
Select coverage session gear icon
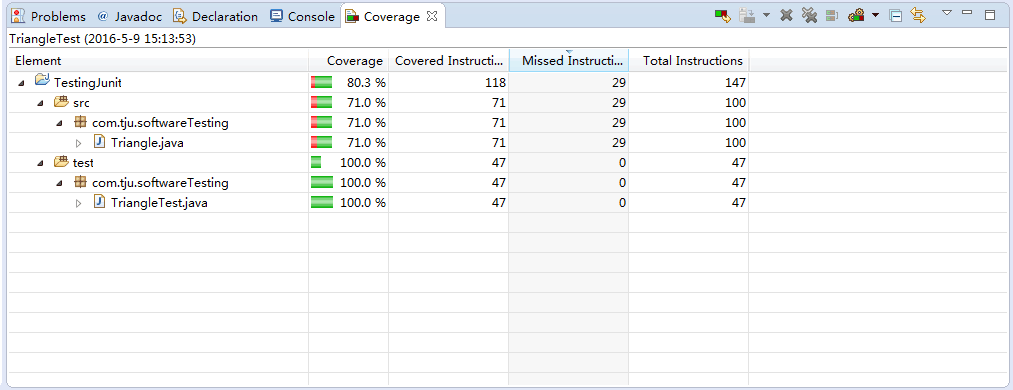857,15
